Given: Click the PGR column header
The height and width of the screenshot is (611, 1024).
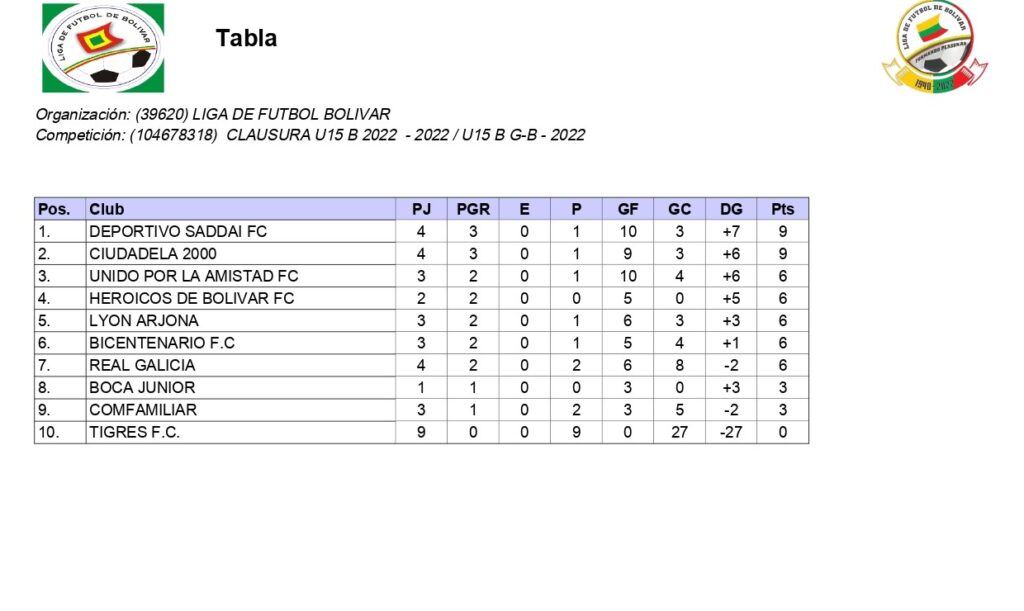Looking at the screenshot, I should (x=473, y=209).
